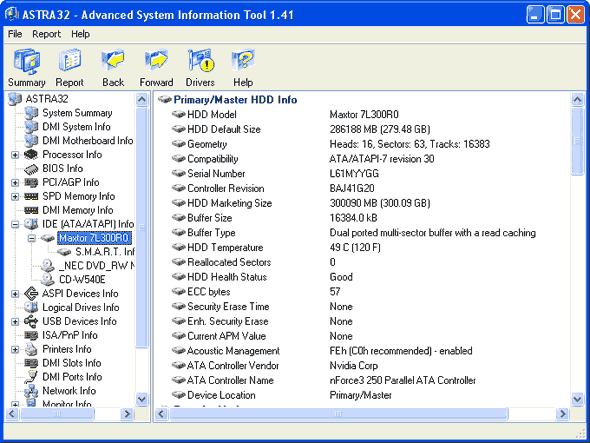This screenshot has width=590, height=443.
Task: Open the Drivers toolbar icon
Action: [x=201, y=60]
